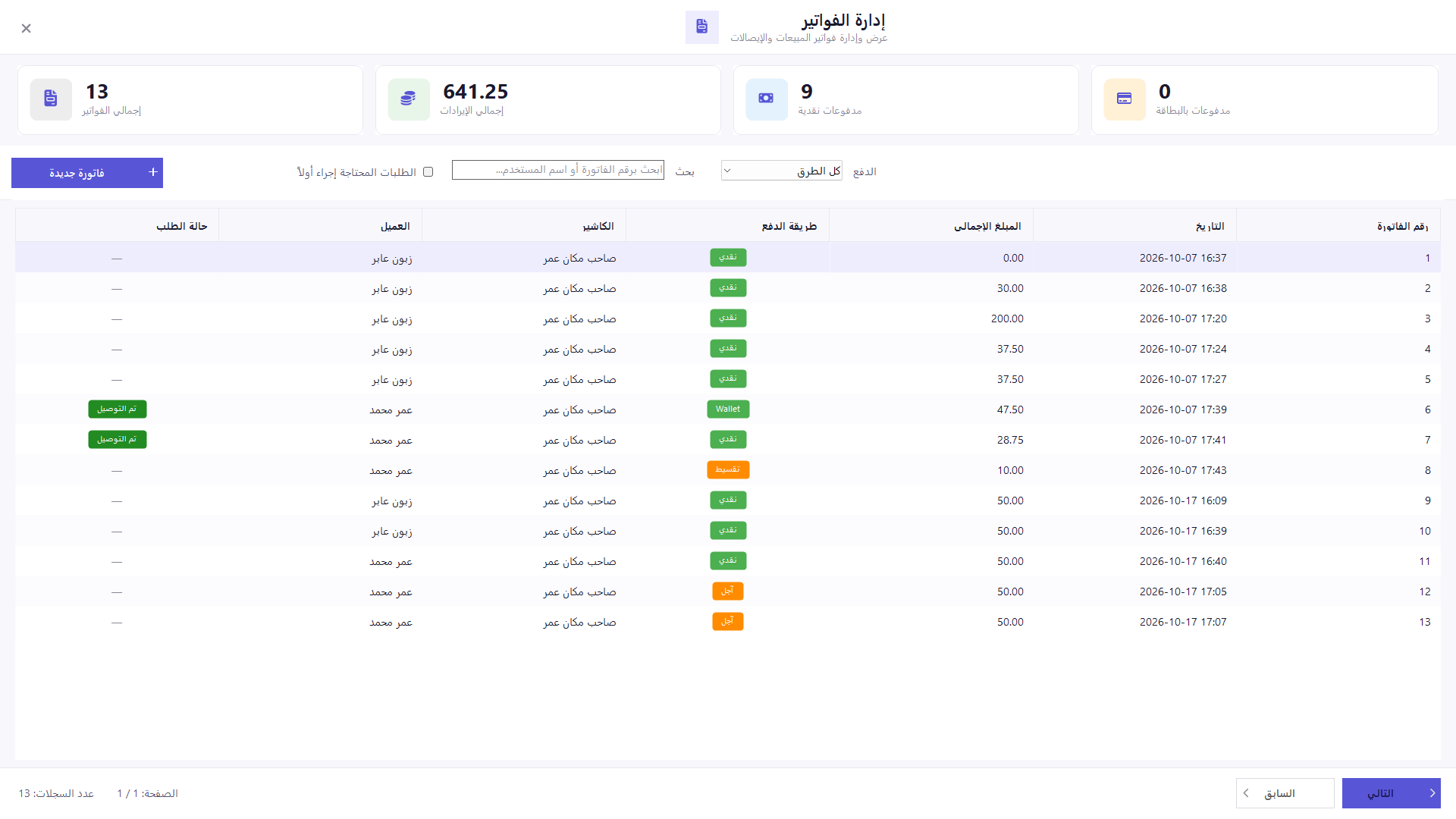Screen dimensions: 1456x819
Task: Select invoice row dated 2026-10-07 16:37
Action: (728, 258)
